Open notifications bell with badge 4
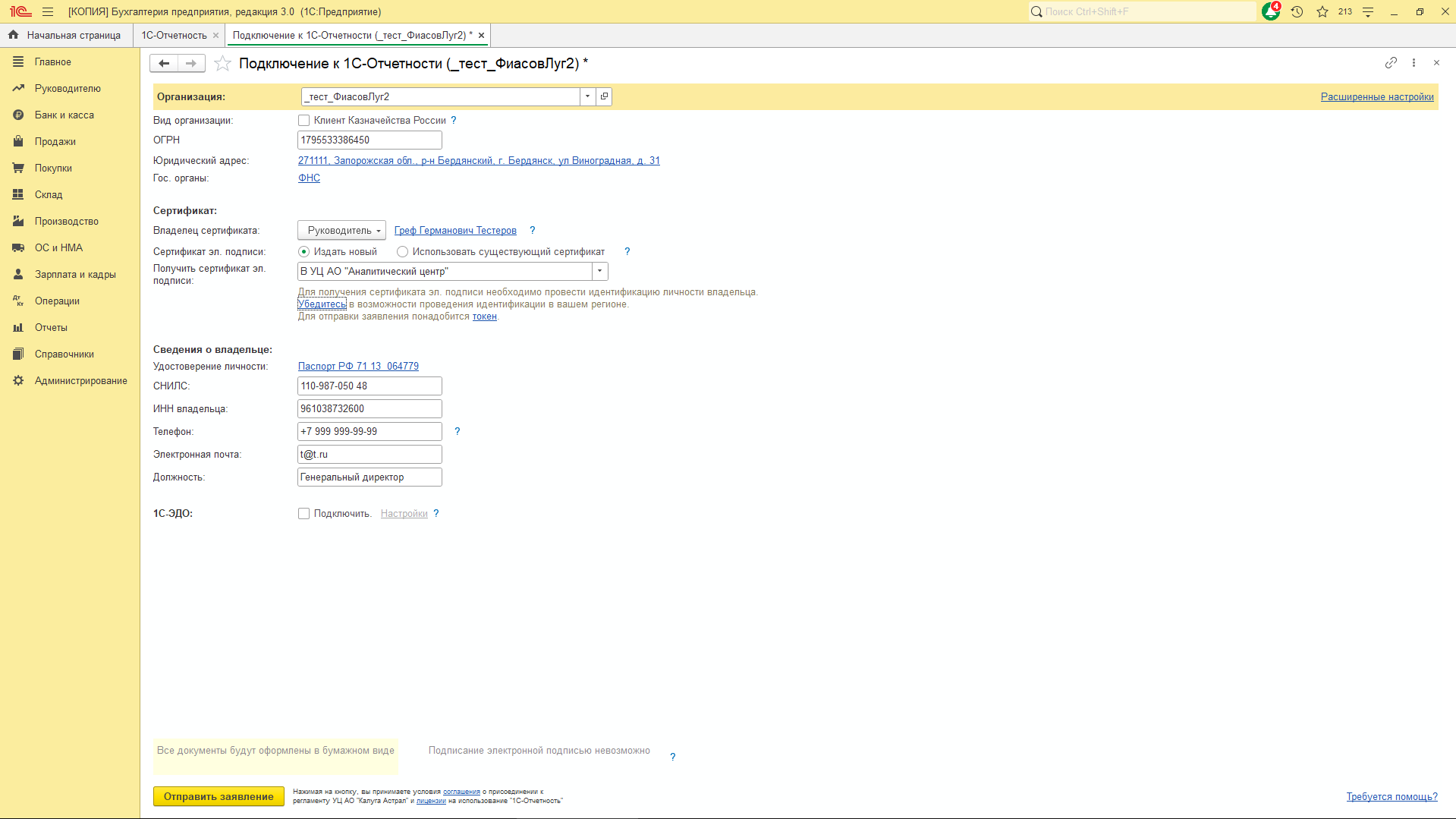The image size is (1456, 819). [1271, 11]
